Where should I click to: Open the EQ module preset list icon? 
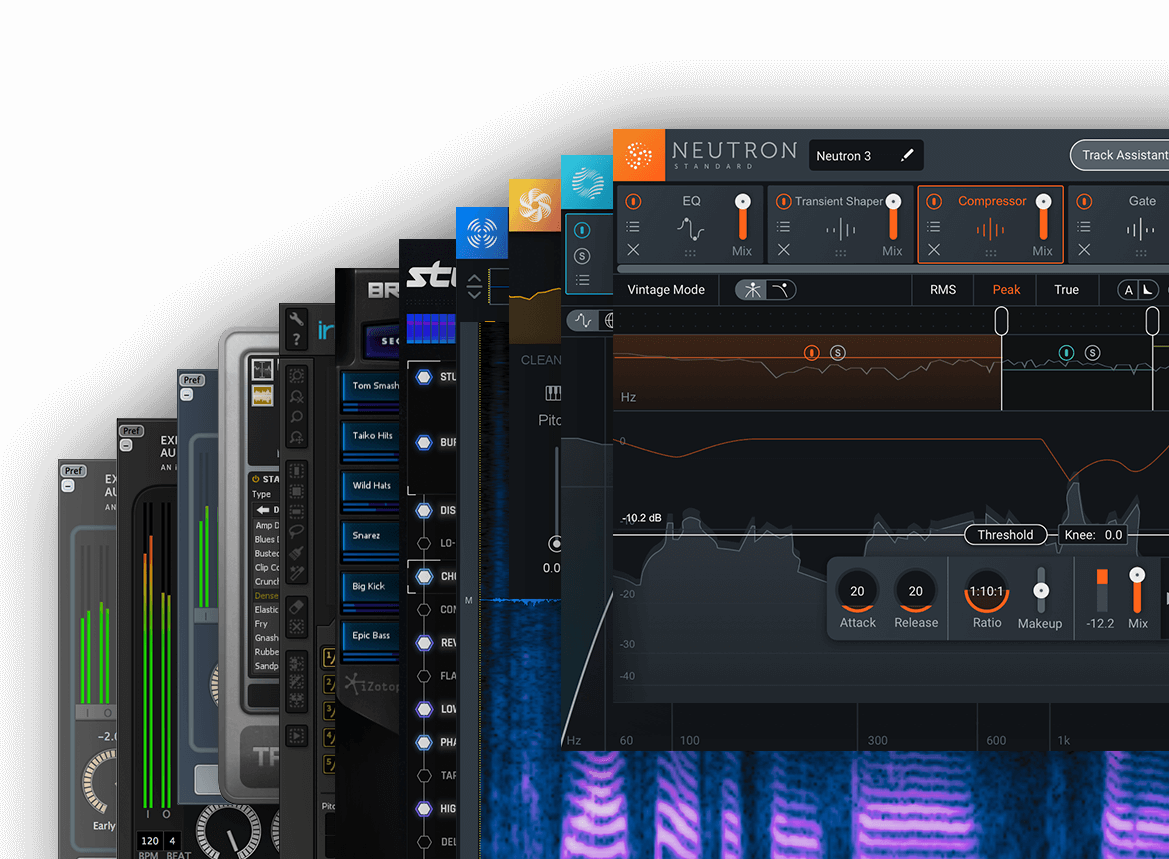[x=633, y=227]
